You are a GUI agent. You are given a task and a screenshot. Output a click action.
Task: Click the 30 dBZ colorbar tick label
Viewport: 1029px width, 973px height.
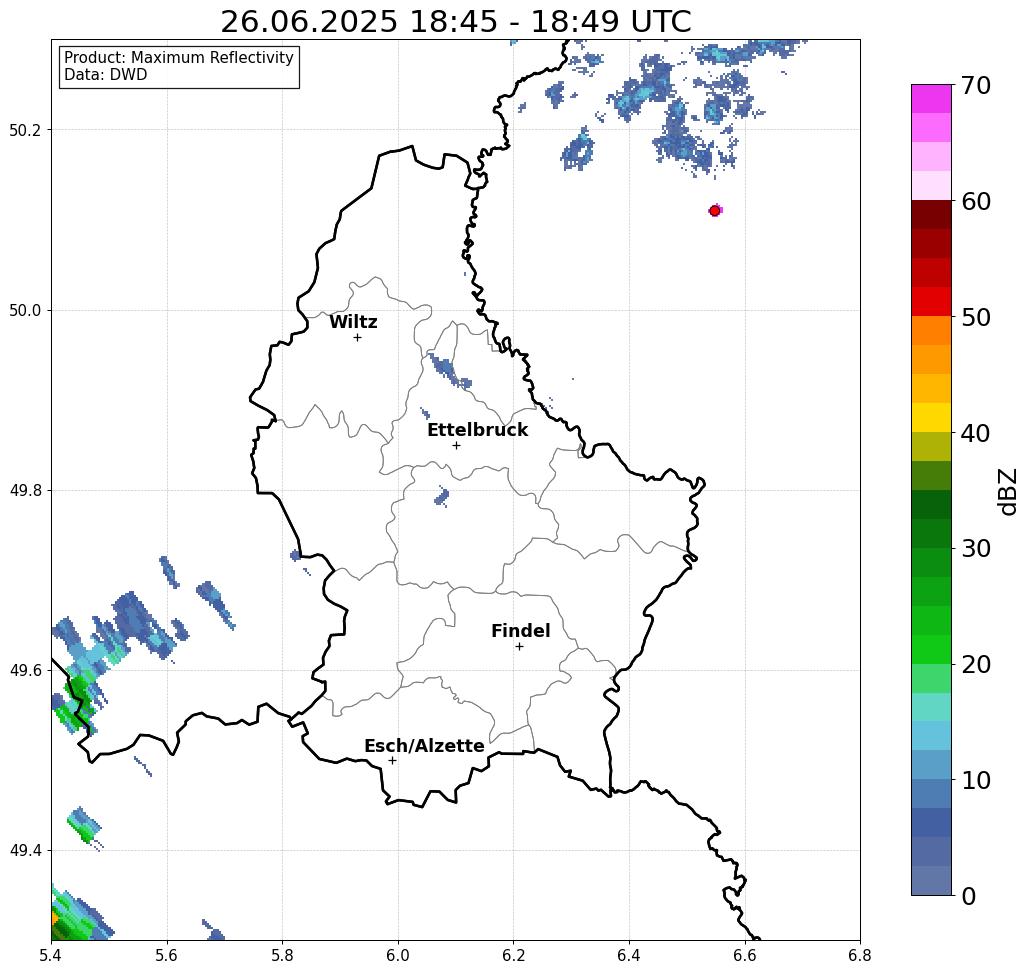975,549
